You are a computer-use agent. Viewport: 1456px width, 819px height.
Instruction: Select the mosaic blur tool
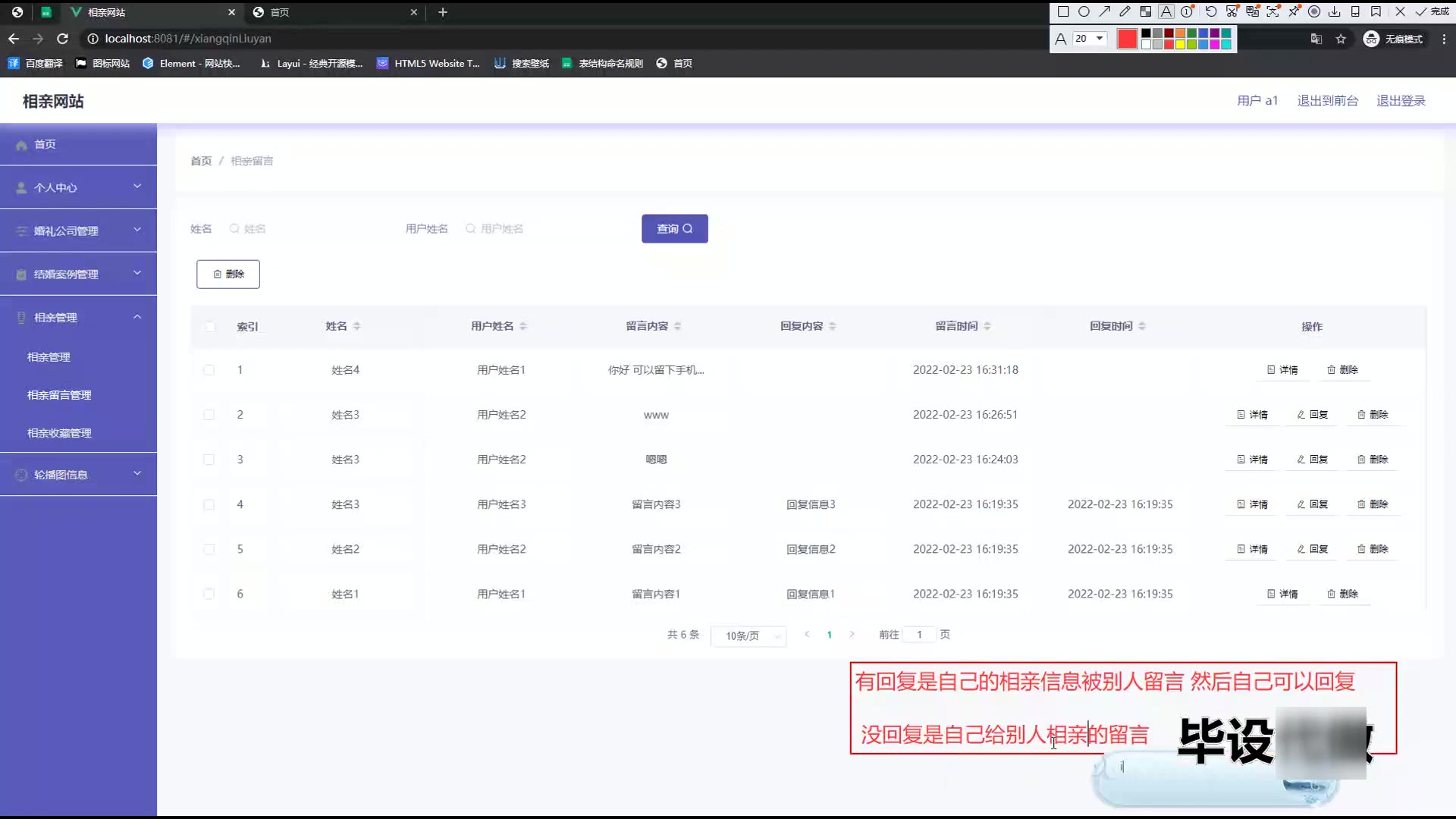[x=1146, y=11]
